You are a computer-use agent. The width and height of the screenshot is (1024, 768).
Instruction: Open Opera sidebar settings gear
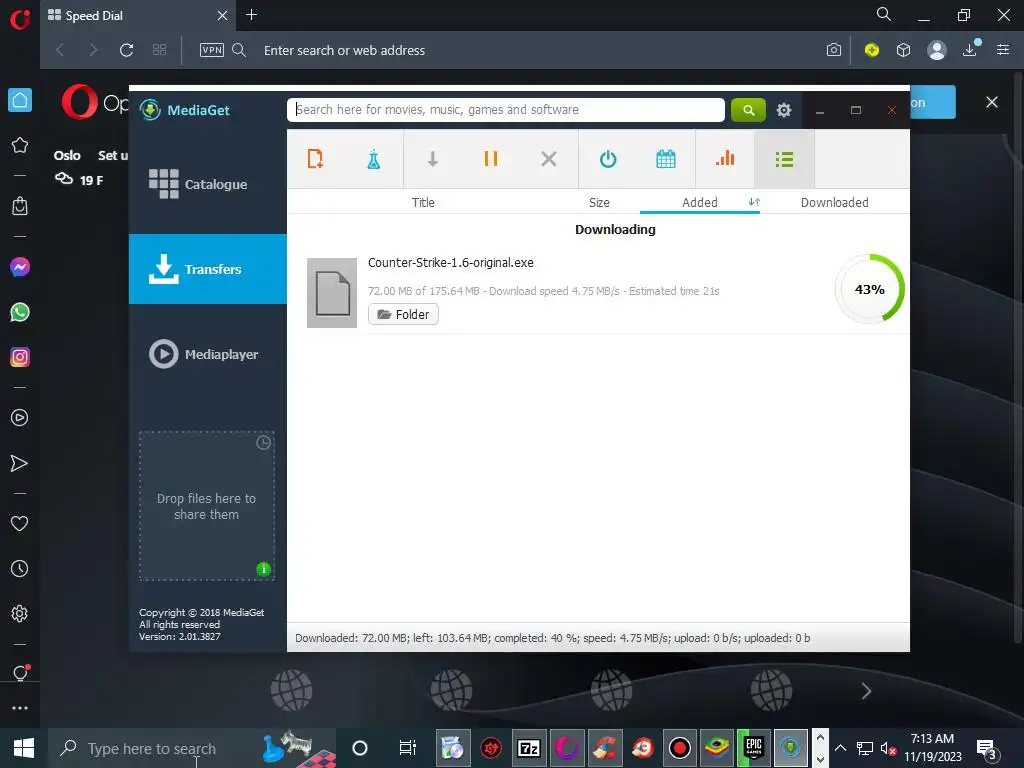point(20,614)
